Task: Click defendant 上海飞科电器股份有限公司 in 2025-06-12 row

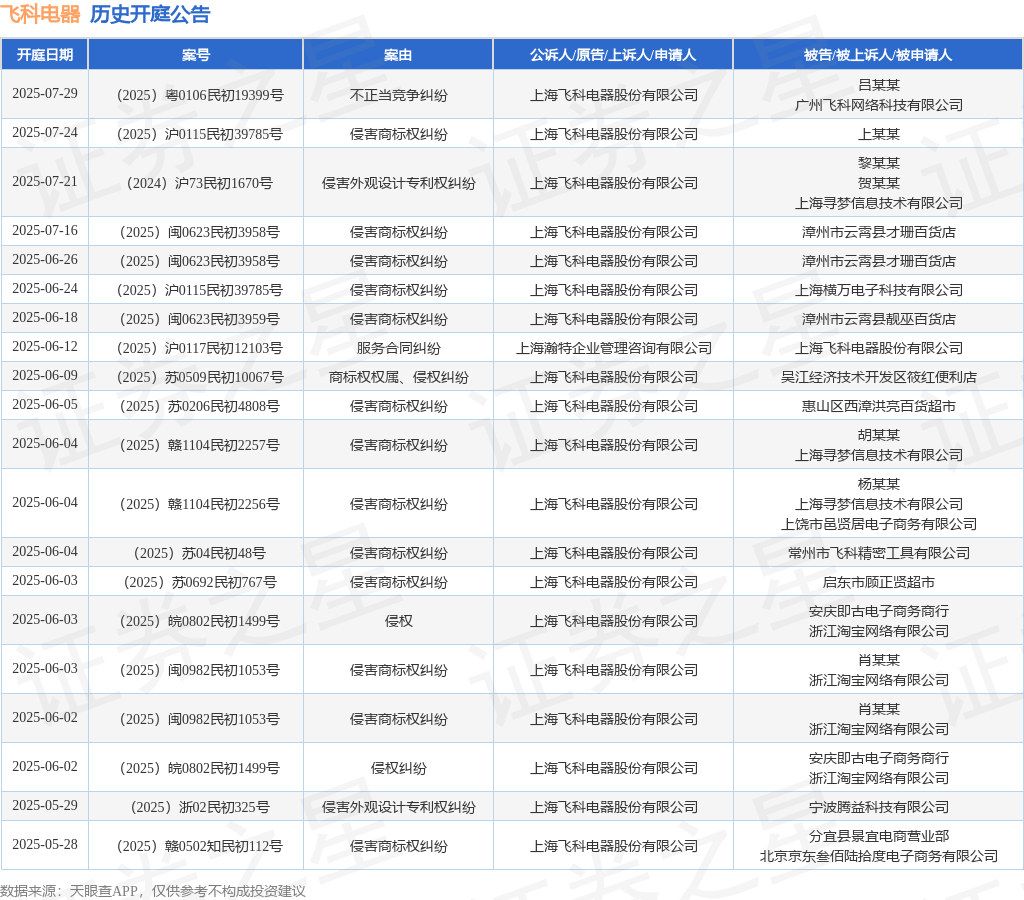Action: 878,348
